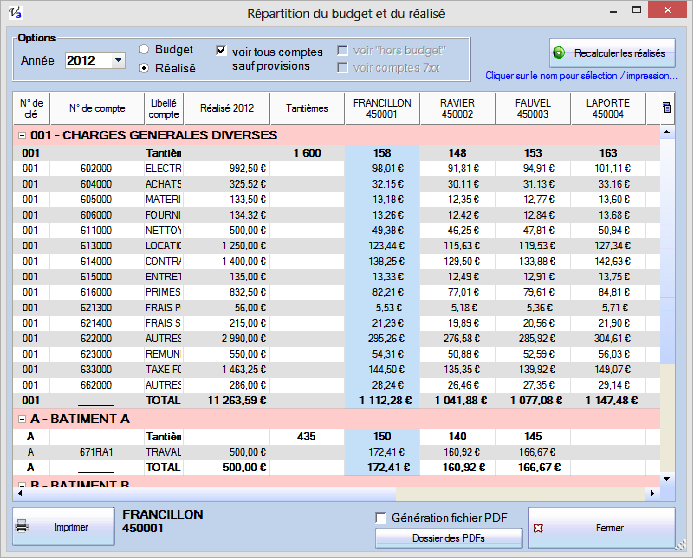
Task: Toggle 'voir tous comptes sauf provisions' checkbox
Action: [x=221, y=50]
